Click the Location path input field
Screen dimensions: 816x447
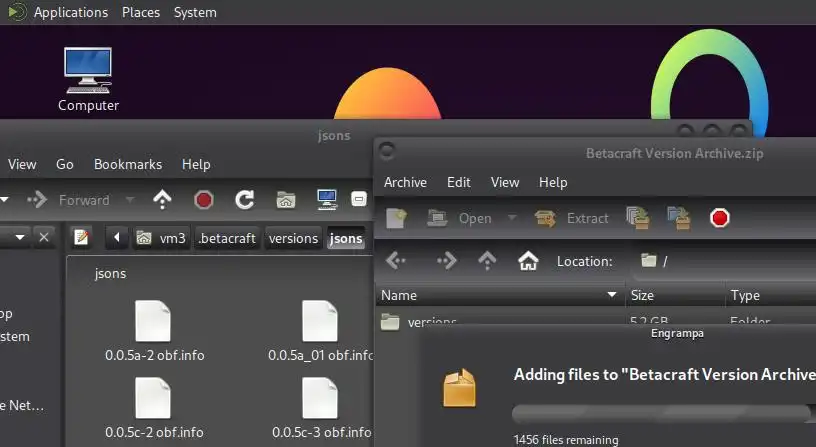723,261
